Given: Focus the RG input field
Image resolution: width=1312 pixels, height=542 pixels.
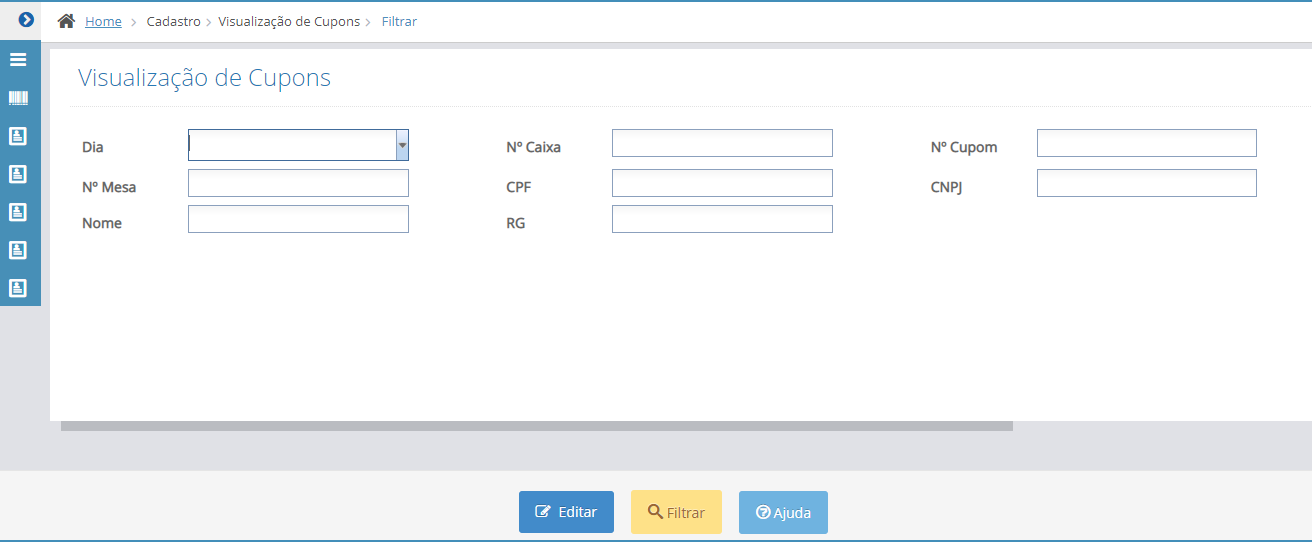Looking at the screenshot, I should click(x=722, y=219).
